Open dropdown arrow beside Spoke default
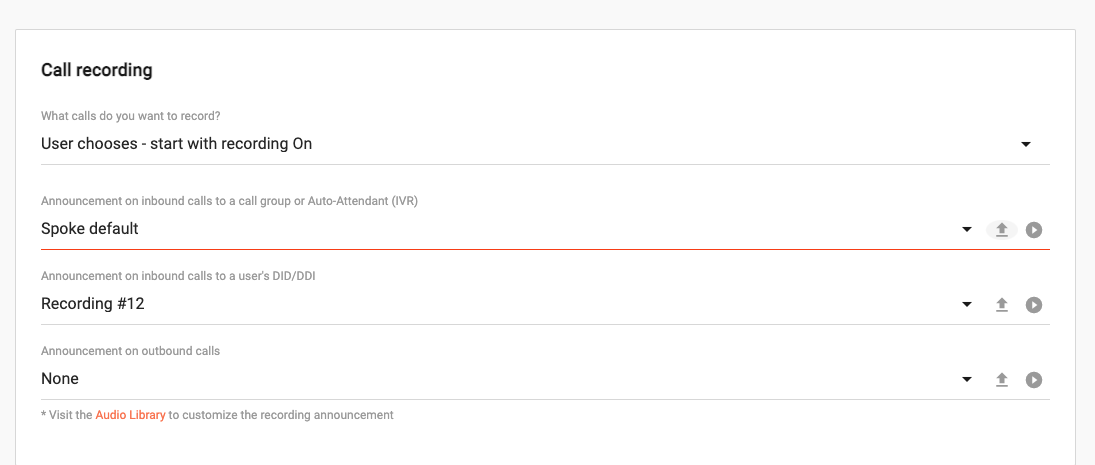Viewport: 1095px width, 465px height. pos(967,230)
